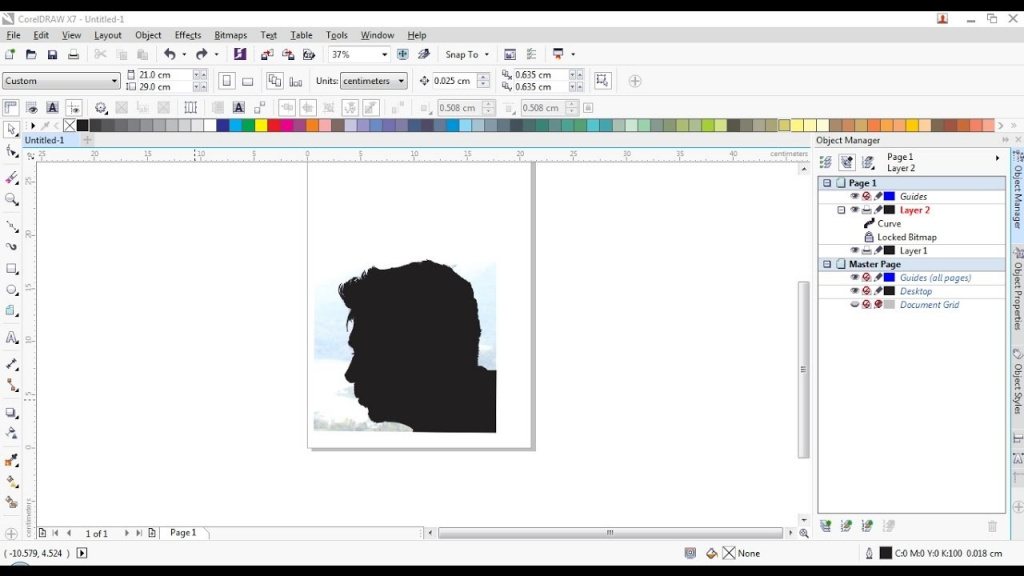The width and height of the screenshot is (1024, 576).
Task: Click the page width field 21.0 cm
Action: [x=164, y=75]
